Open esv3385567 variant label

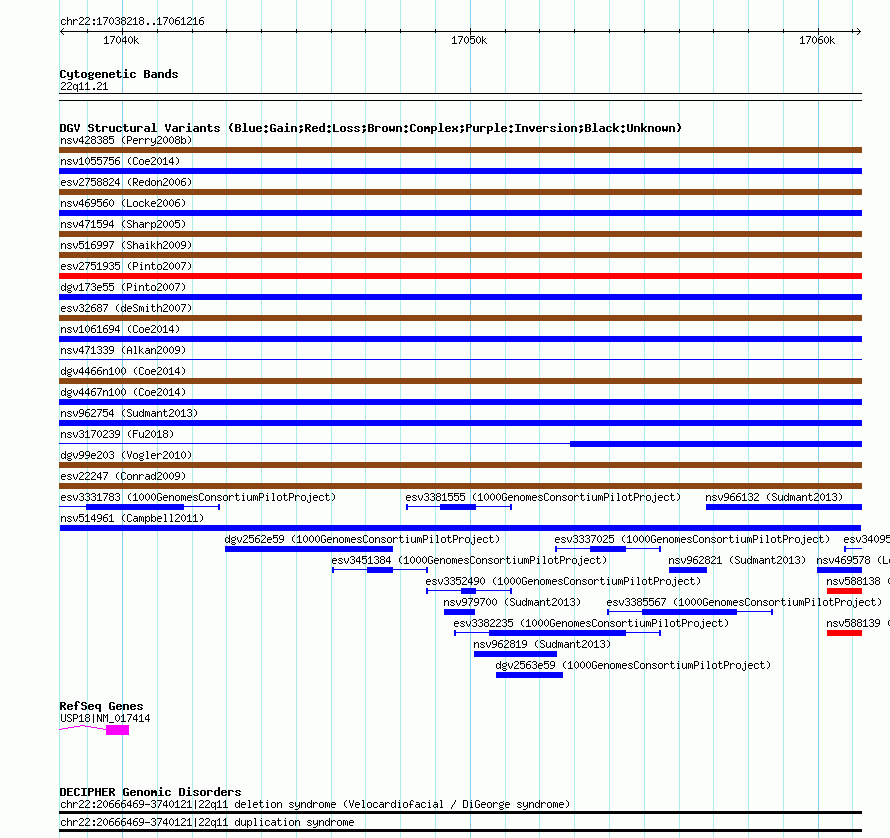coord(744,602)
